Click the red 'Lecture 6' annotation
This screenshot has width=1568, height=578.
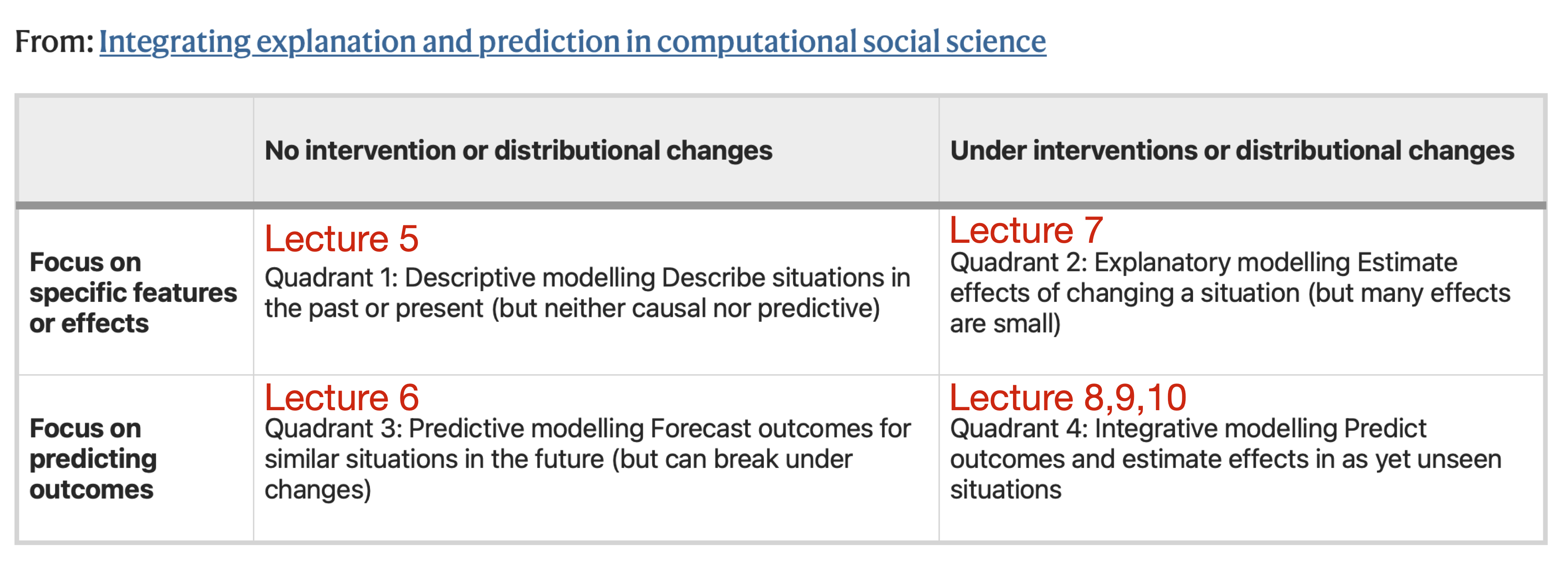(x=342, y=397)
